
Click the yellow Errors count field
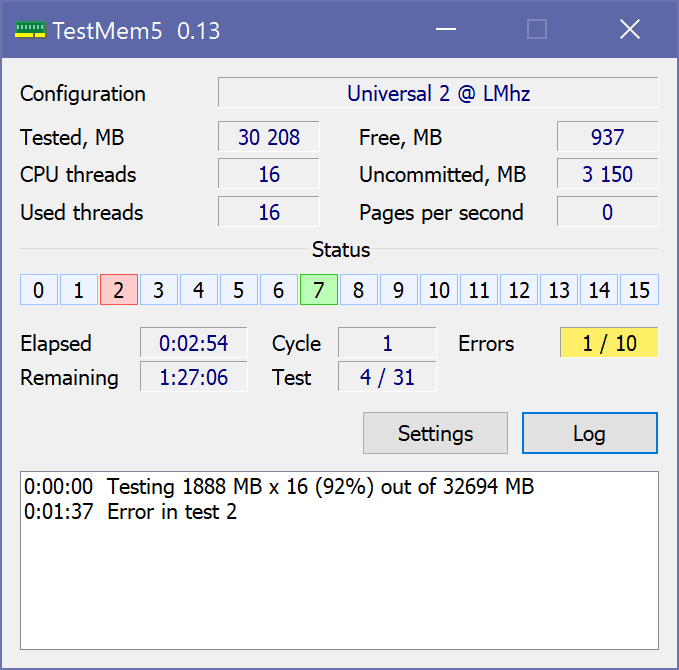608,343
